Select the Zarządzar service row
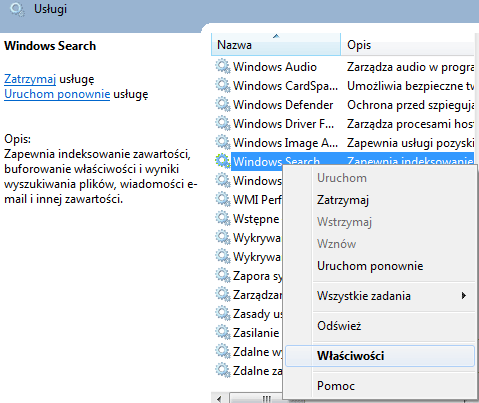 click(257, 295)
